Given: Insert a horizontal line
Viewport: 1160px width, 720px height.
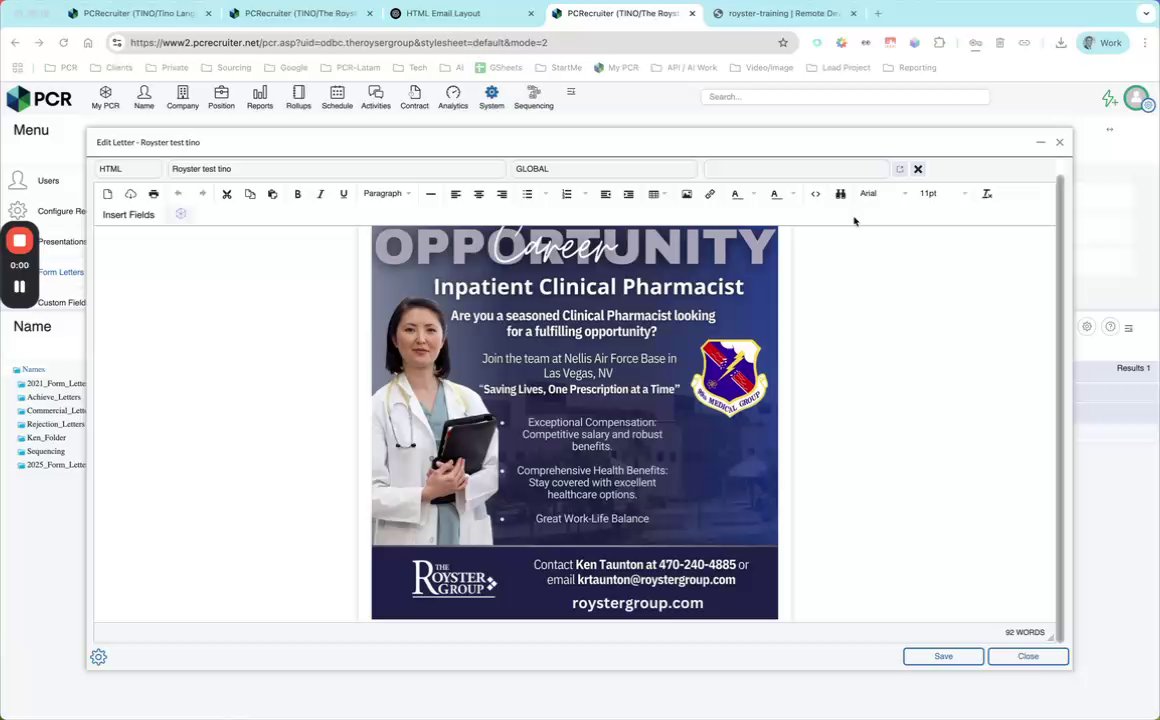Looking at the screenshot, I should point(431,194).
